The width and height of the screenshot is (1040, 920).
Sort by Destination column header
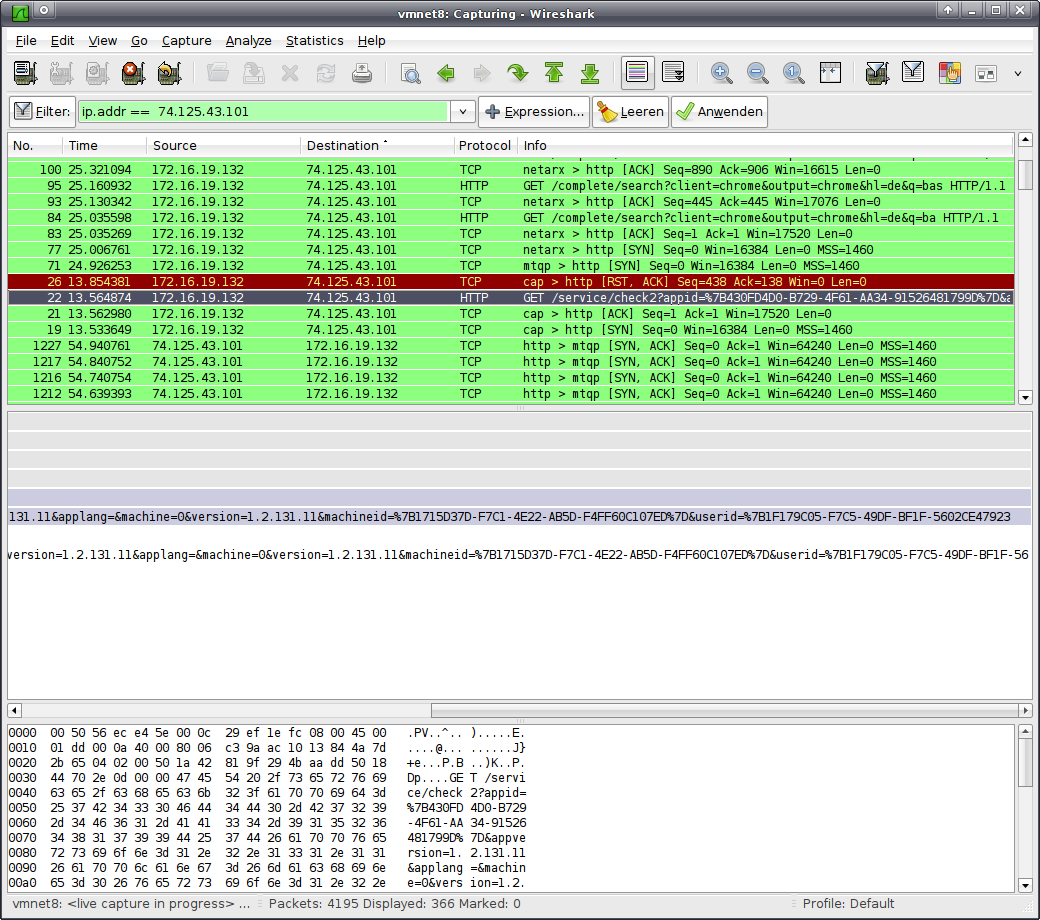click(x=377, y=145)
